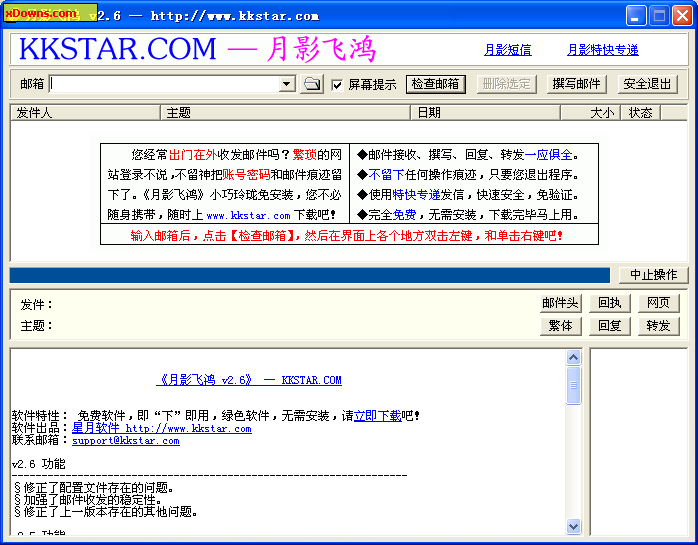Click the scrollbar down arrow in message pane

(x=573, y=526)
